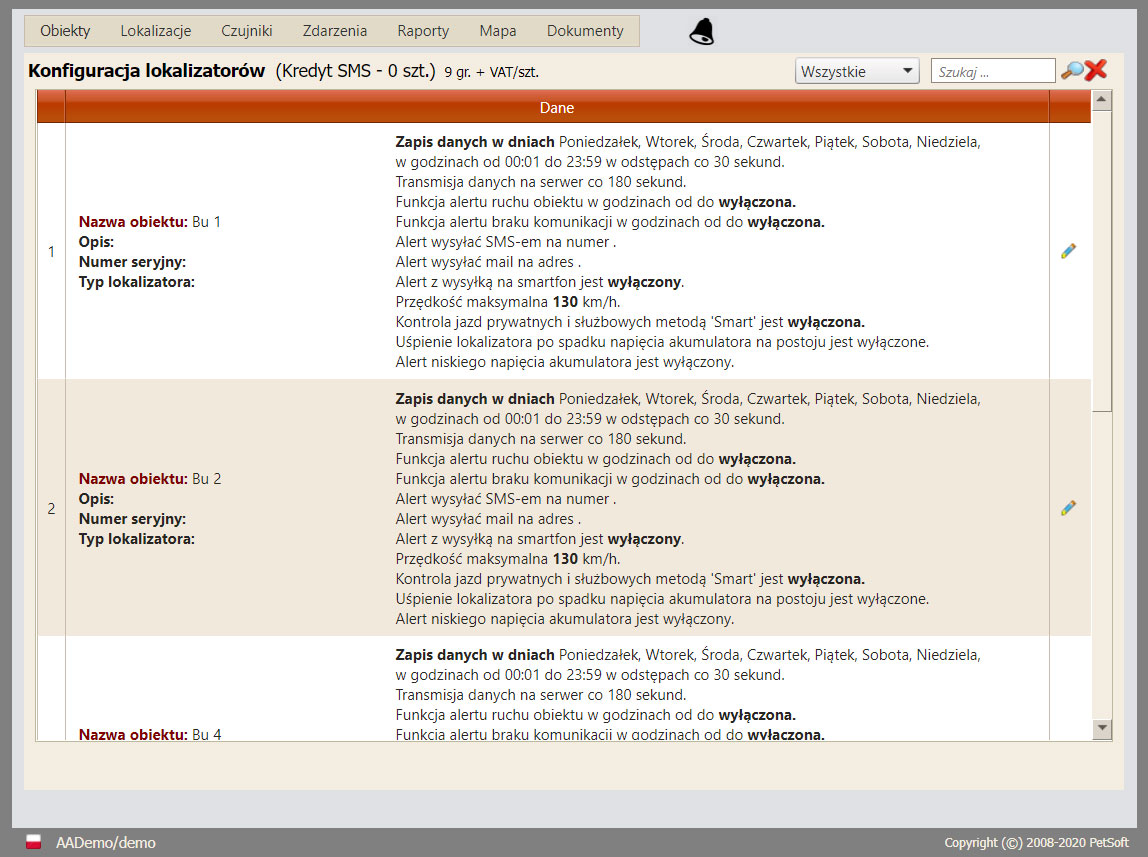Click the scrollbar up arrow
This screenshot has width=1148, height=857.
[1101, 100]
